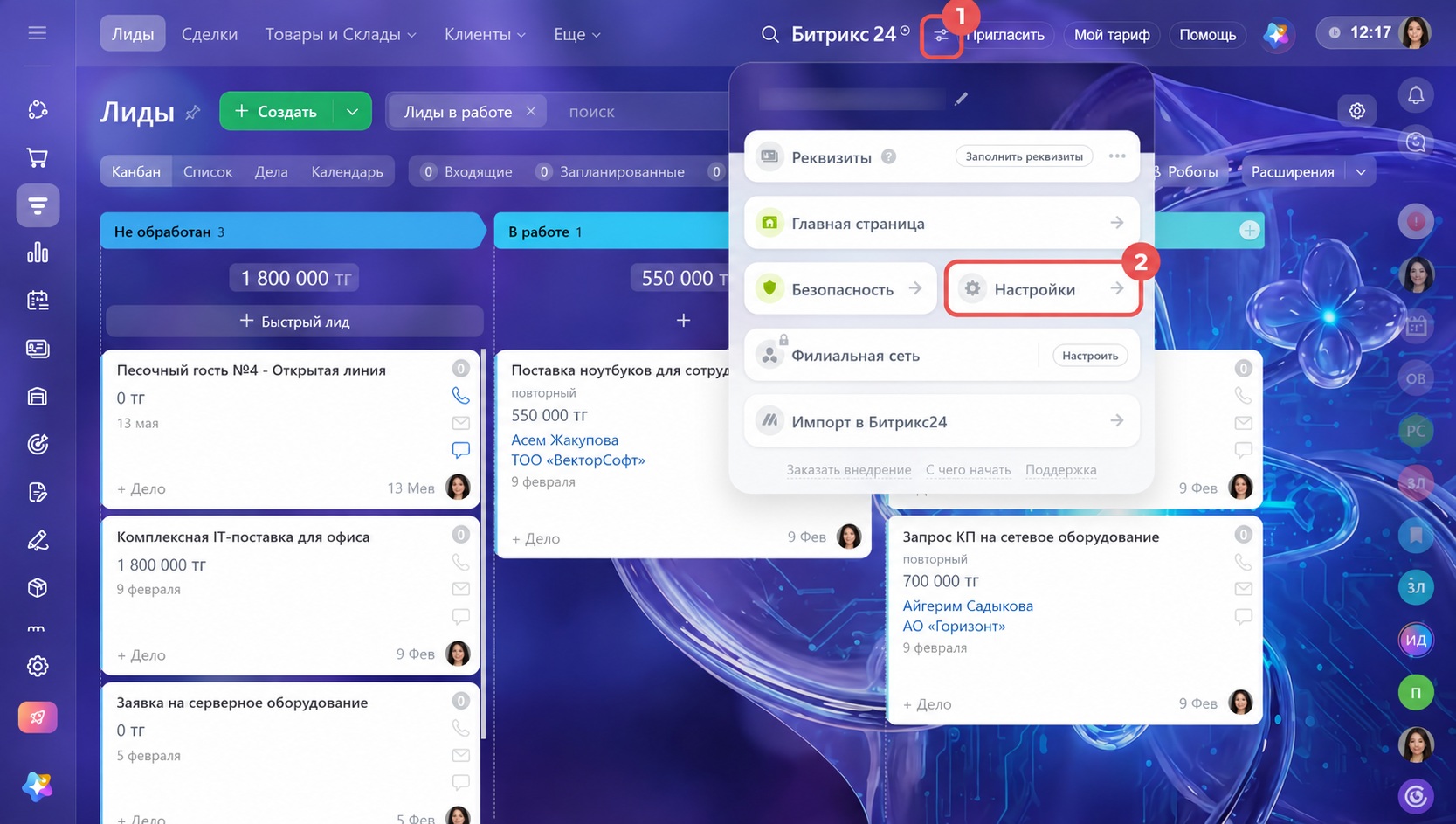Open the hamburger main menu
The height and width of the screenshot is (824, 1456).
[x=37, y=33]
